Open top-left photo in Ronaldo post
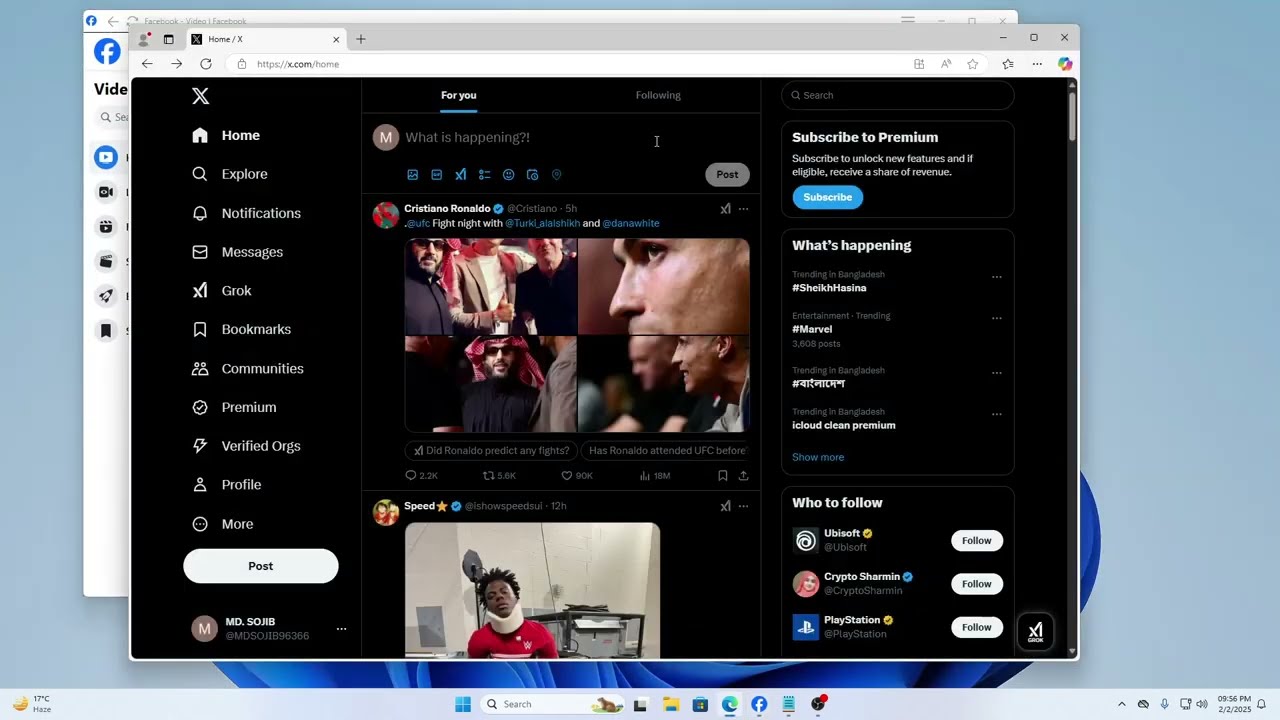This screenshot has height=720, width=1280. 491,286
